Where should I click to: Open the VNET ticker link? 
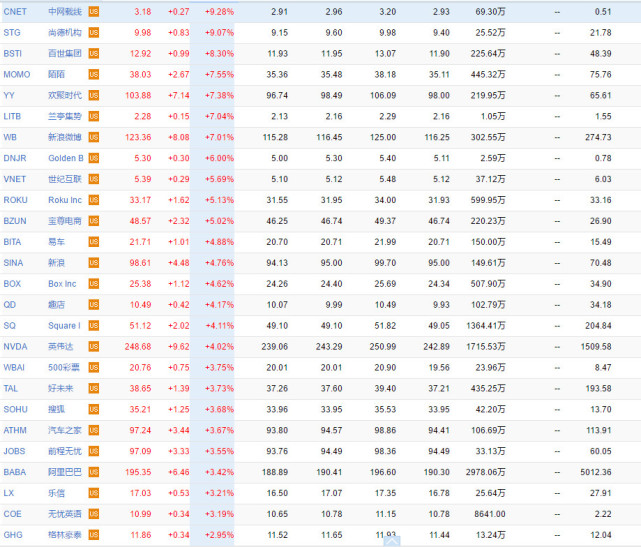tap(15, 179)
